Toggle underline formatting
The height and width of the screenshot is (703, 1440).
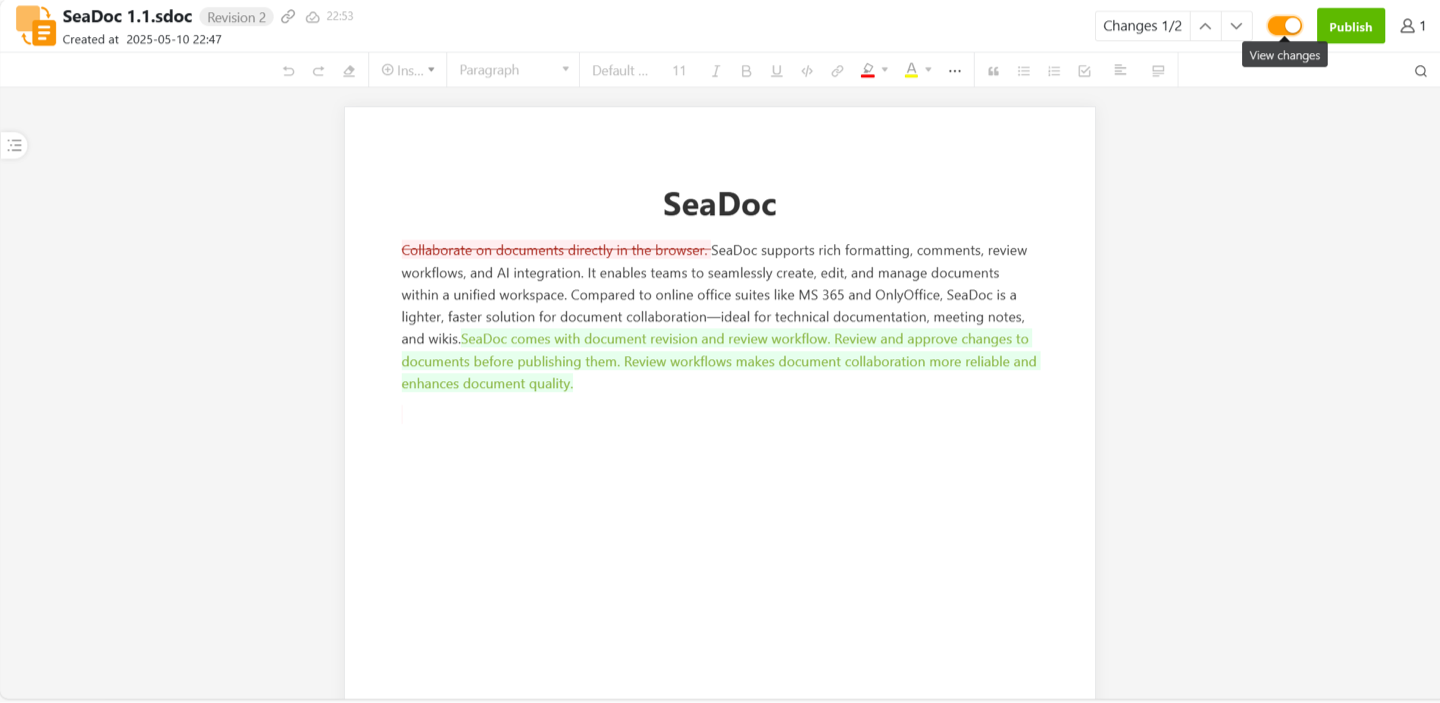click(776, 71)
